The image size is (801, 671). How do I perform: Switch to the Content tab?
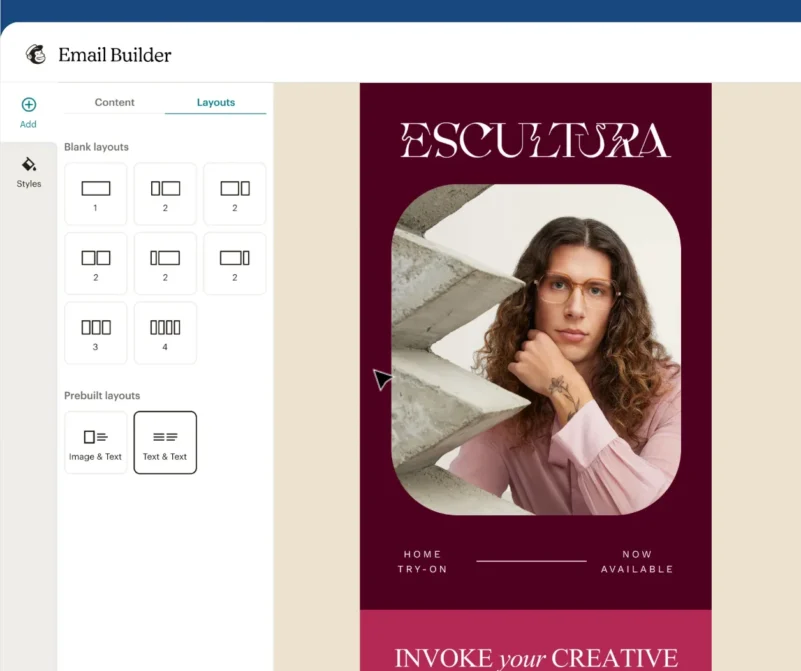(x=114, y=102)
